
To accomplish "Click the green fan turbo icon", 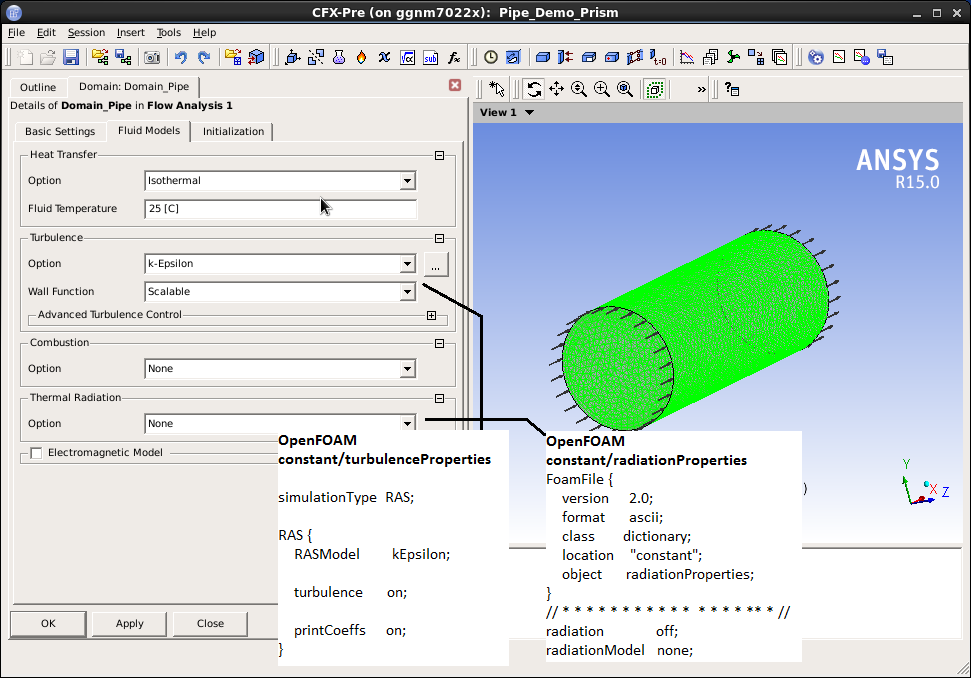I will 733,58.
